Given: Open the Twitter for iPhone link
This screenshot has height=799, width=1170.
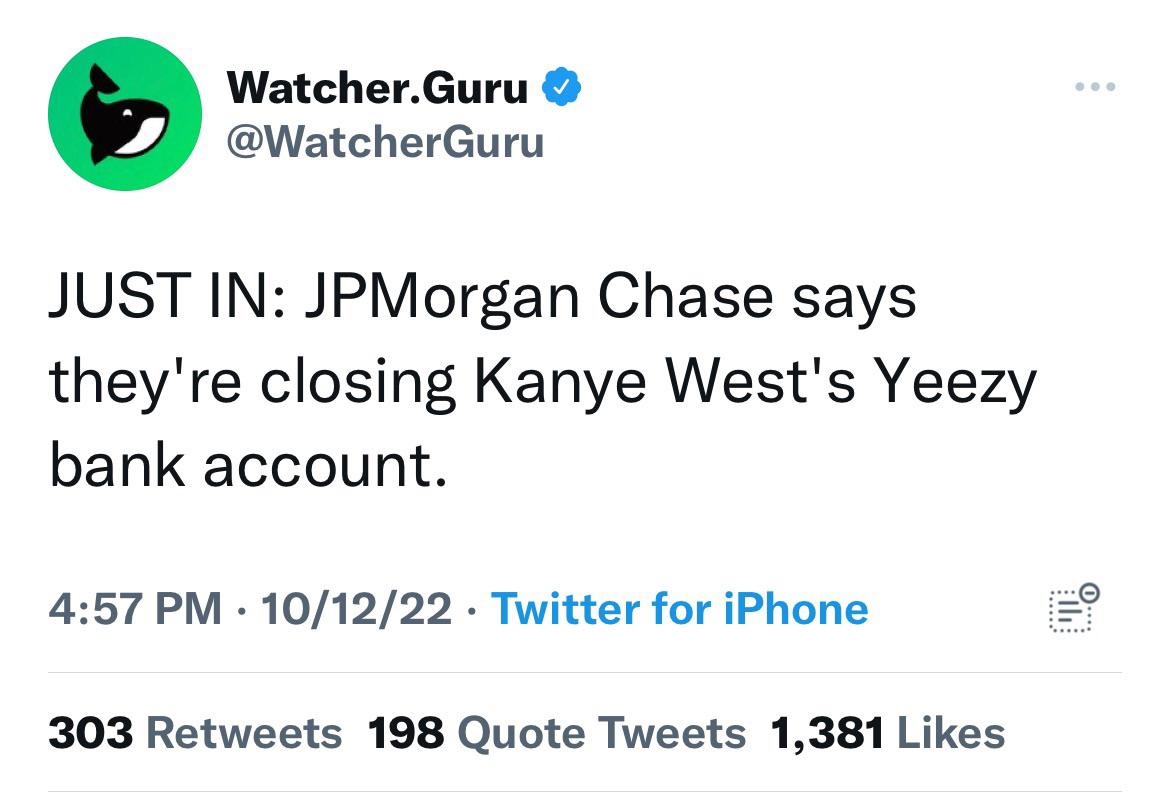Looking at the screenshot, I should [x=680, y=609].
